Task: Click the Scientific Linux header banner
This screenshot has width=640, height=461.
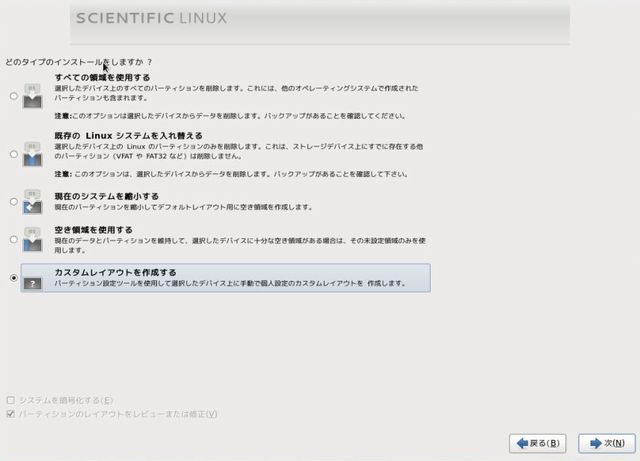Action: (320, 20)
